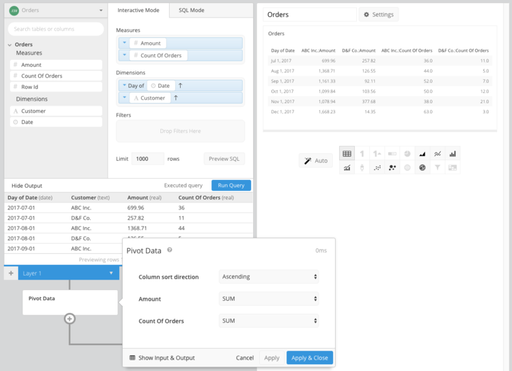Click the Pivot Data pipeline step box

[x=70, y=302]
